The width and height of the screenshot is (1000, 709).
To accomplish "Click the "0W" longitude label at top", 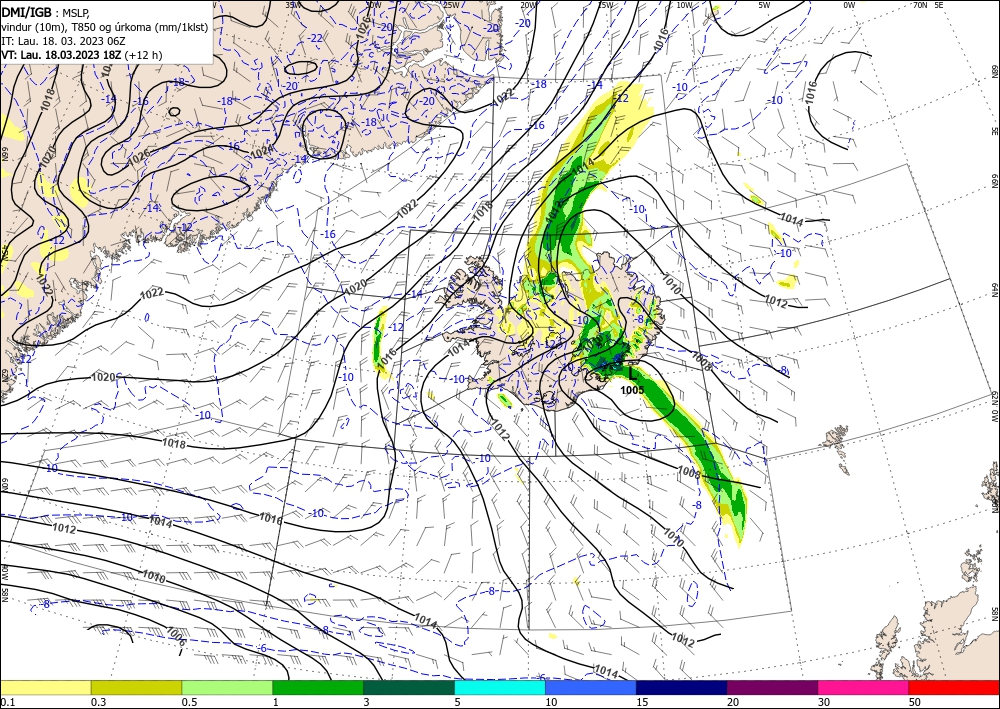I will [849, 4].
